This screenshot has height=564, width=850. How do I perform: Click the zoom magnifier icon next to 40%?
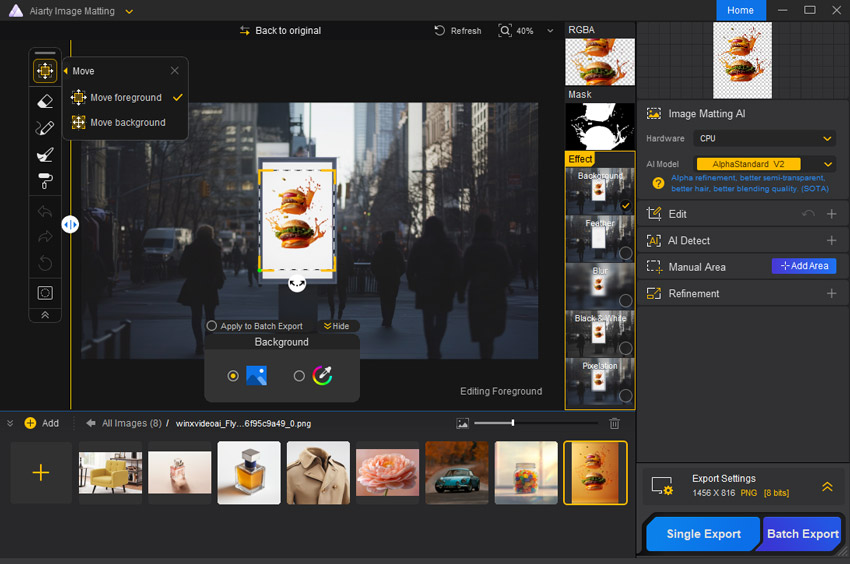pos(505,30)
